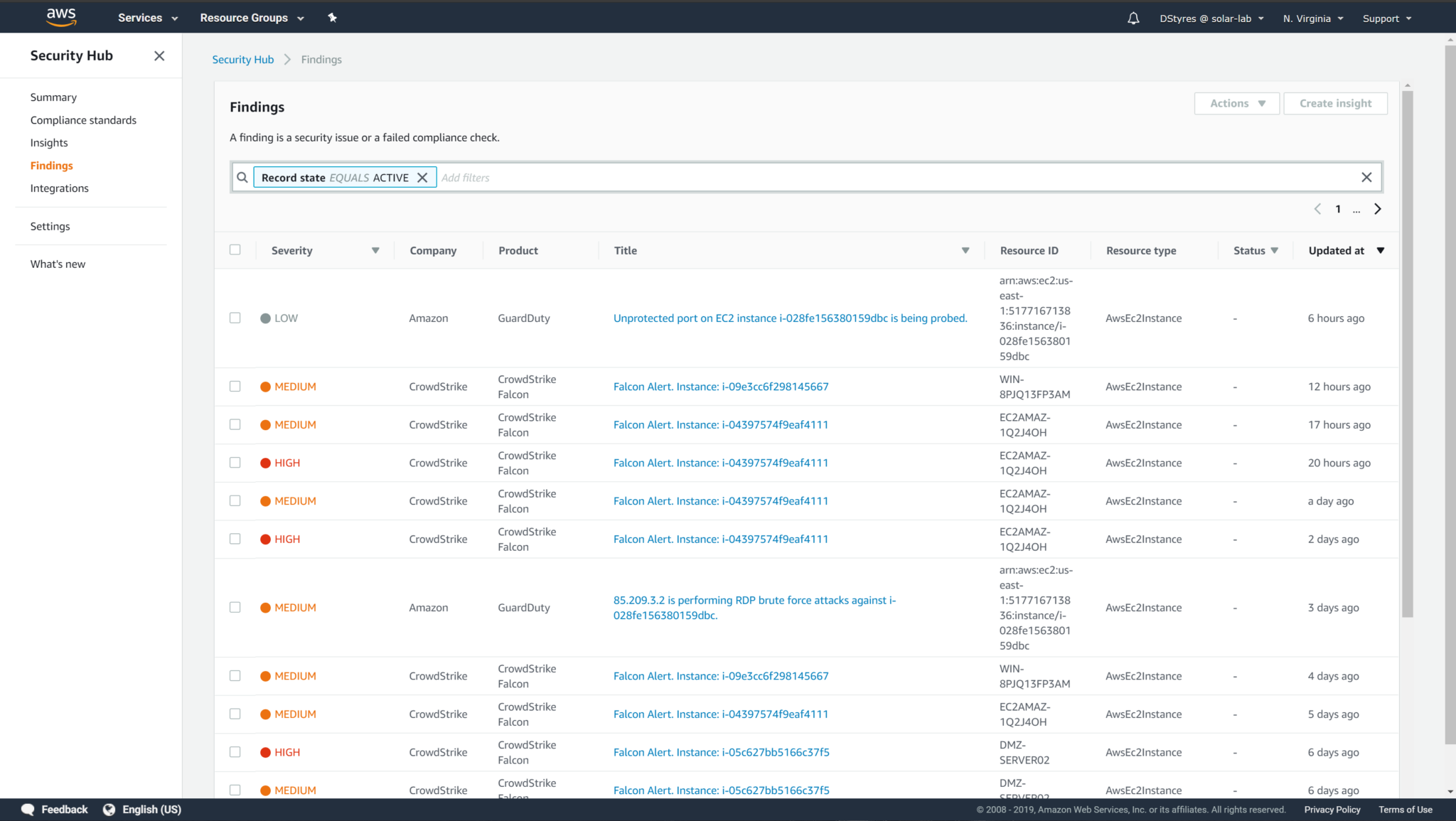Close the Security Hub side panel
Viewport: 1456px width, 821px height.
point(159,55)
